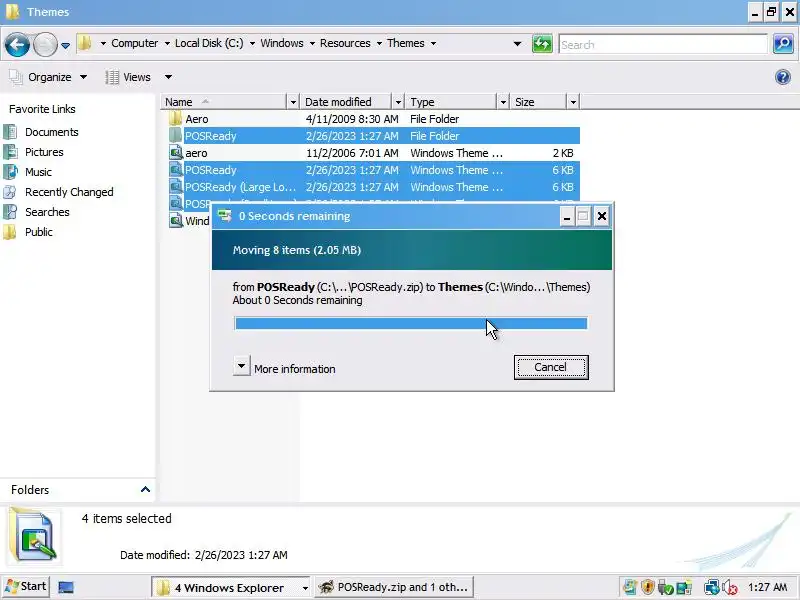Click the muted volume tray icon
This screenshot has width=800, height=600.
coord(730,587)
